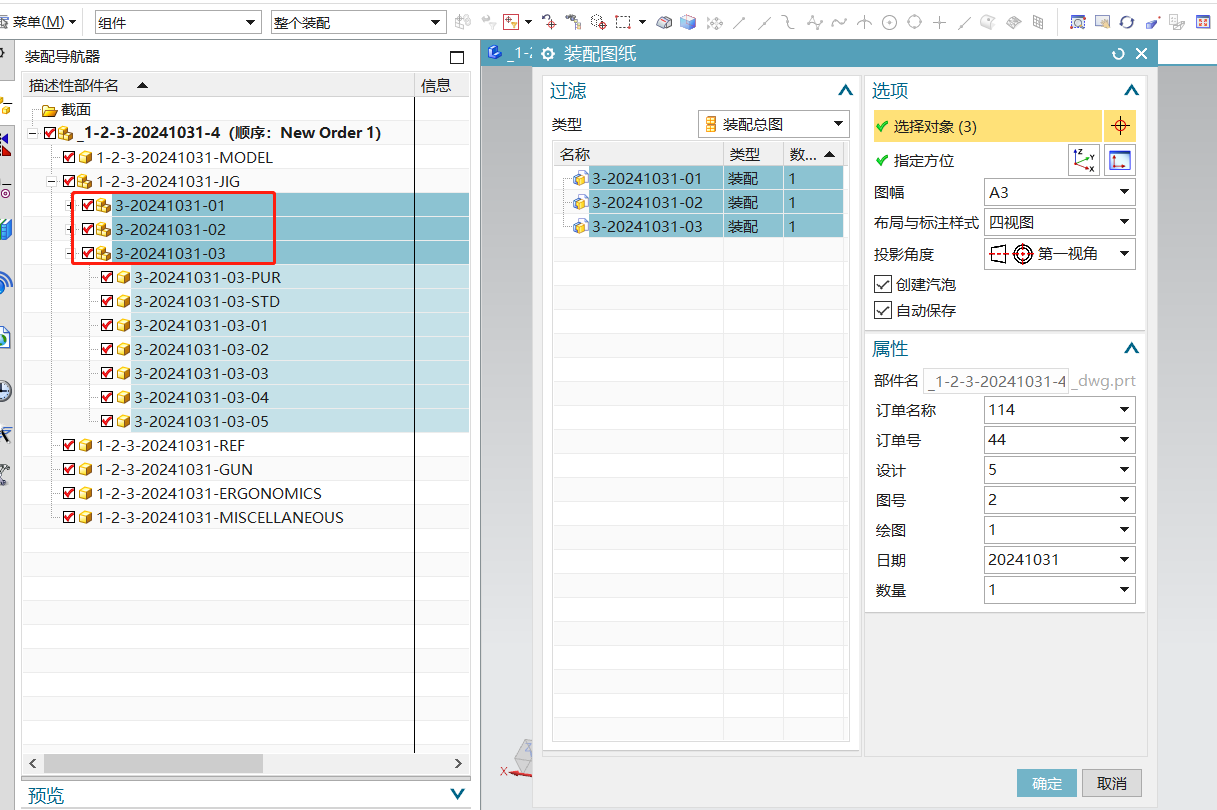Click the coordinate system orientation icon
The image size is (1217, 810).
pyautogui.click(x=1084, y=160)
